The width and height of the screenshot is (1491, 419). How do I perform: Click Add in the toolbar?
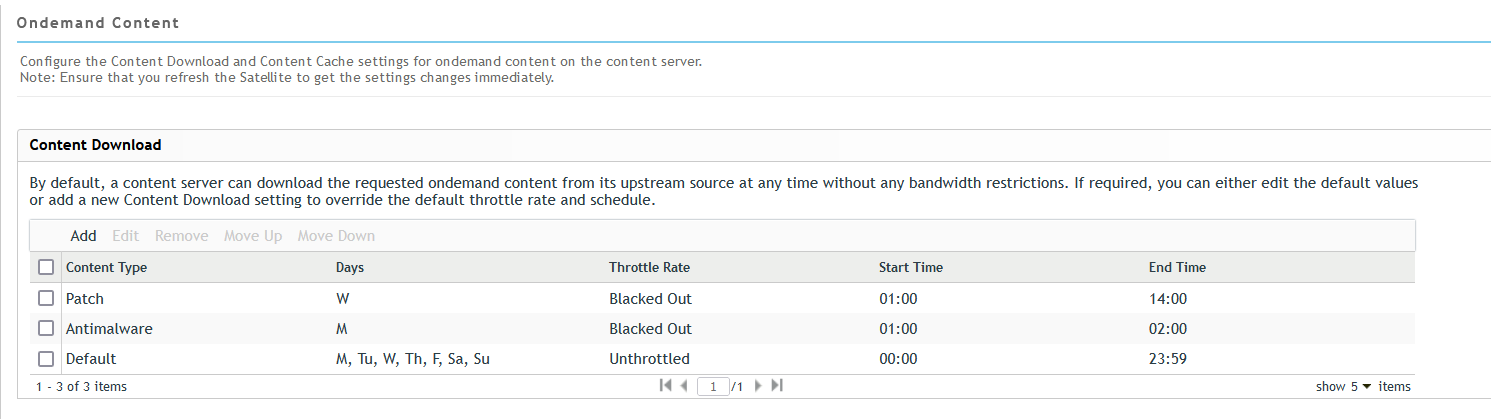click(83, 236)
